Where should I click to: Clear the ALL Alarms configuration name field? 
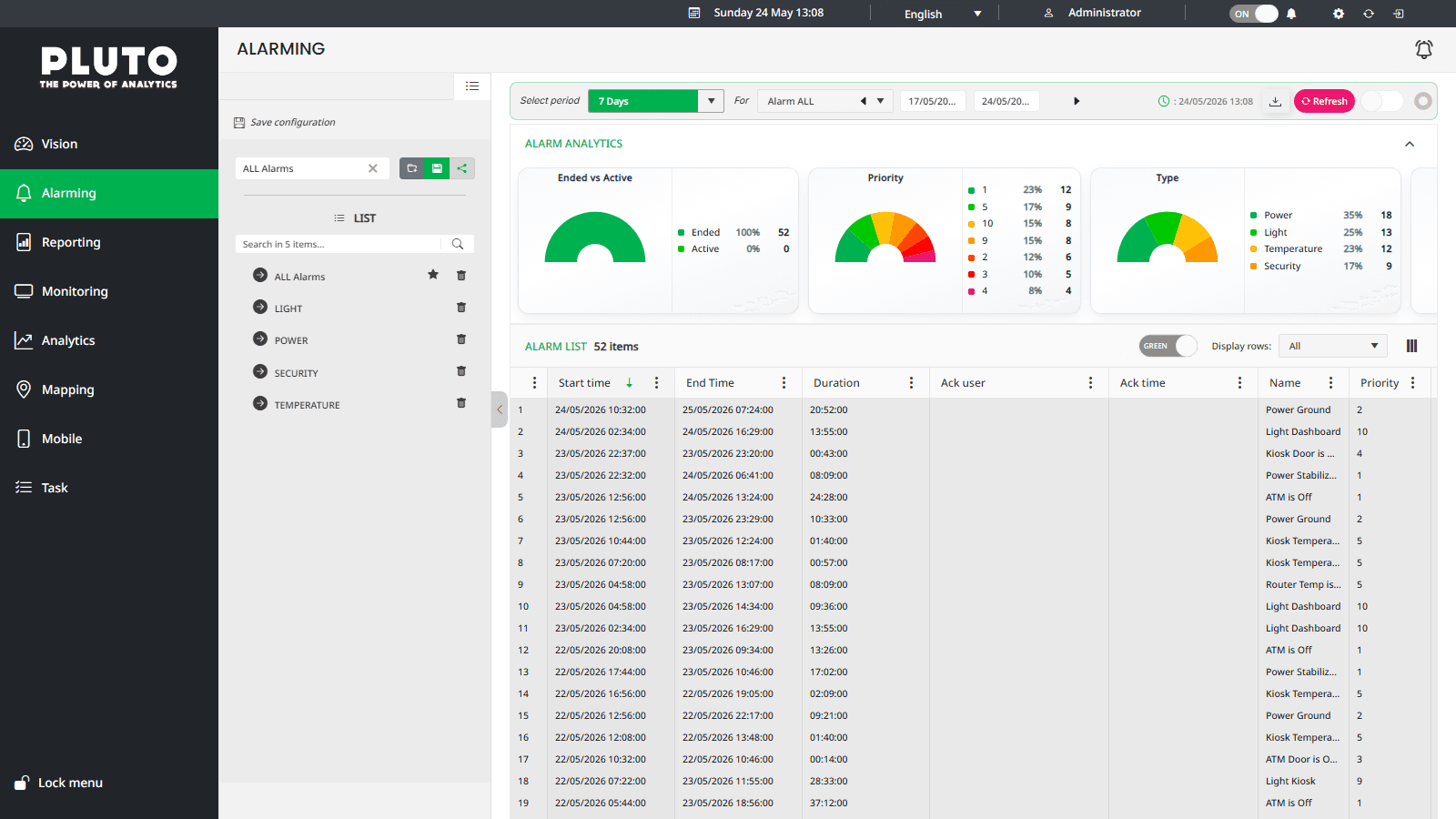point(373,168)
